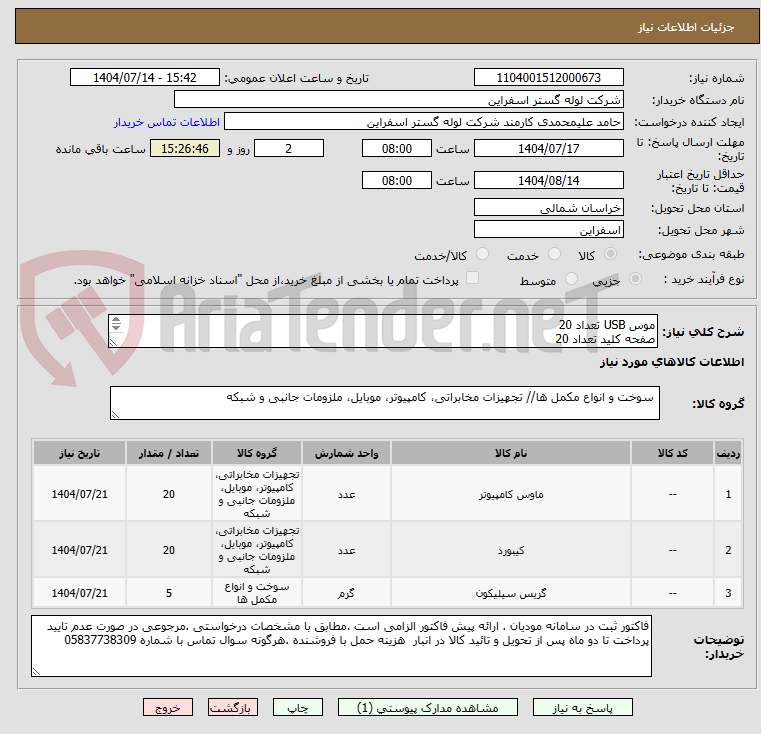Select the کالا radio button

(x=611, y=254)
